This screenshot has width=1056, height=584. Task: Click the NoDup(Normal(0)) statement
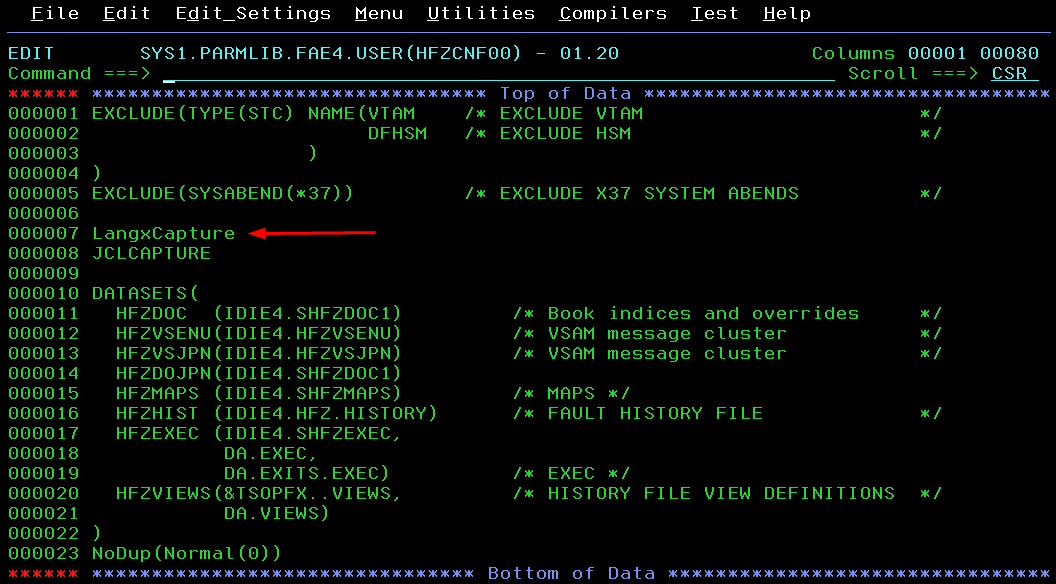(187, 554)
